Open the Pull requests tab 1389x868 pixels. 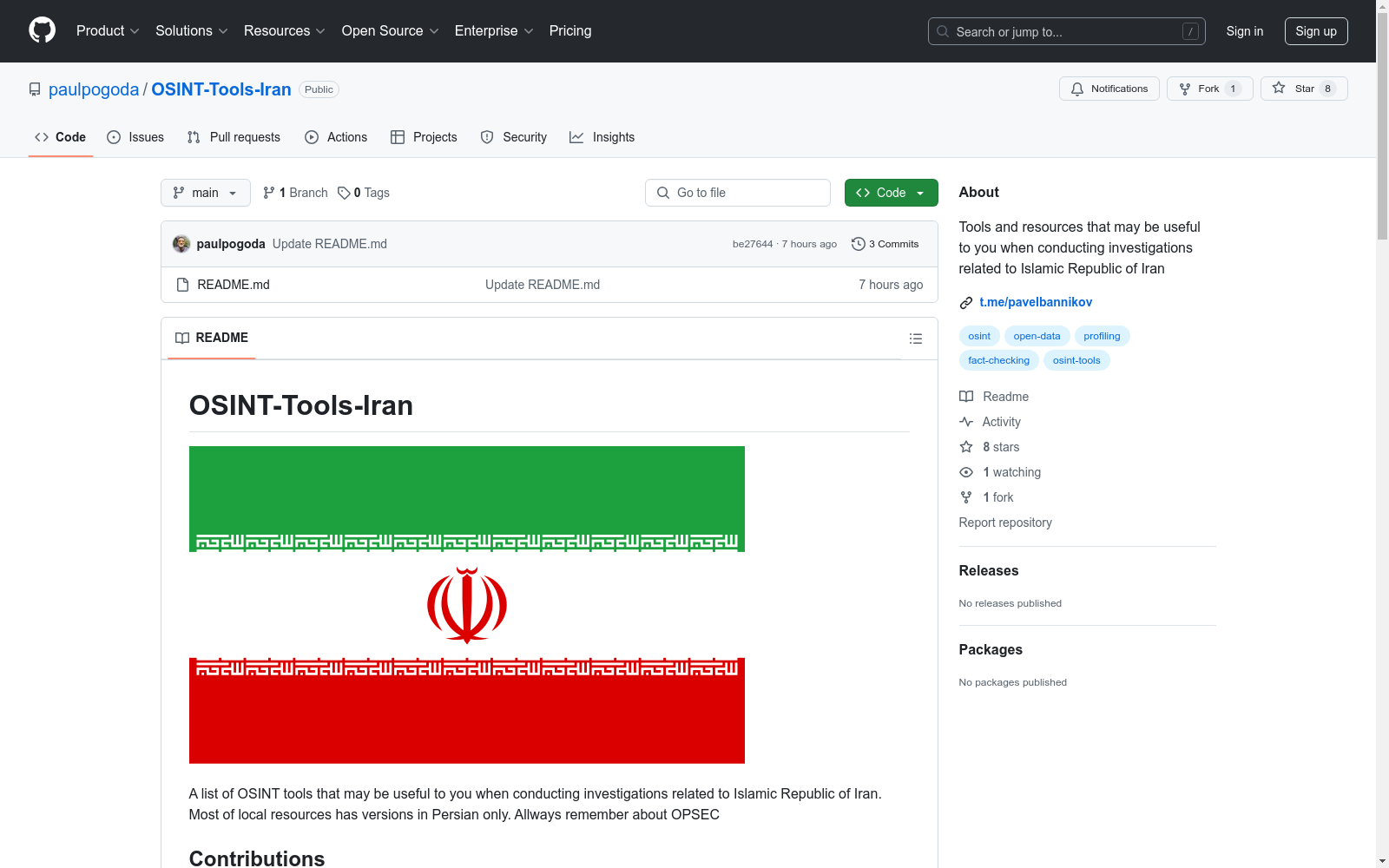pos(234,137)
